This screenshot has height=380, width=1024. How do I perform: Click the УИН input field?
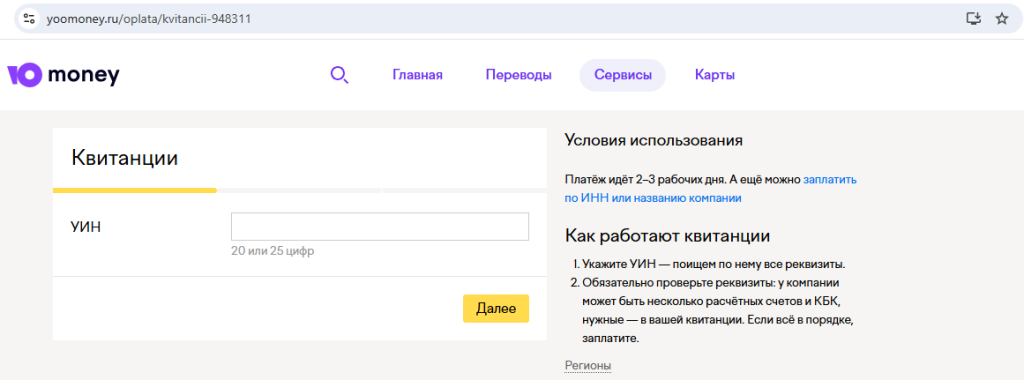pyautogui.click(x=379, y=227)
